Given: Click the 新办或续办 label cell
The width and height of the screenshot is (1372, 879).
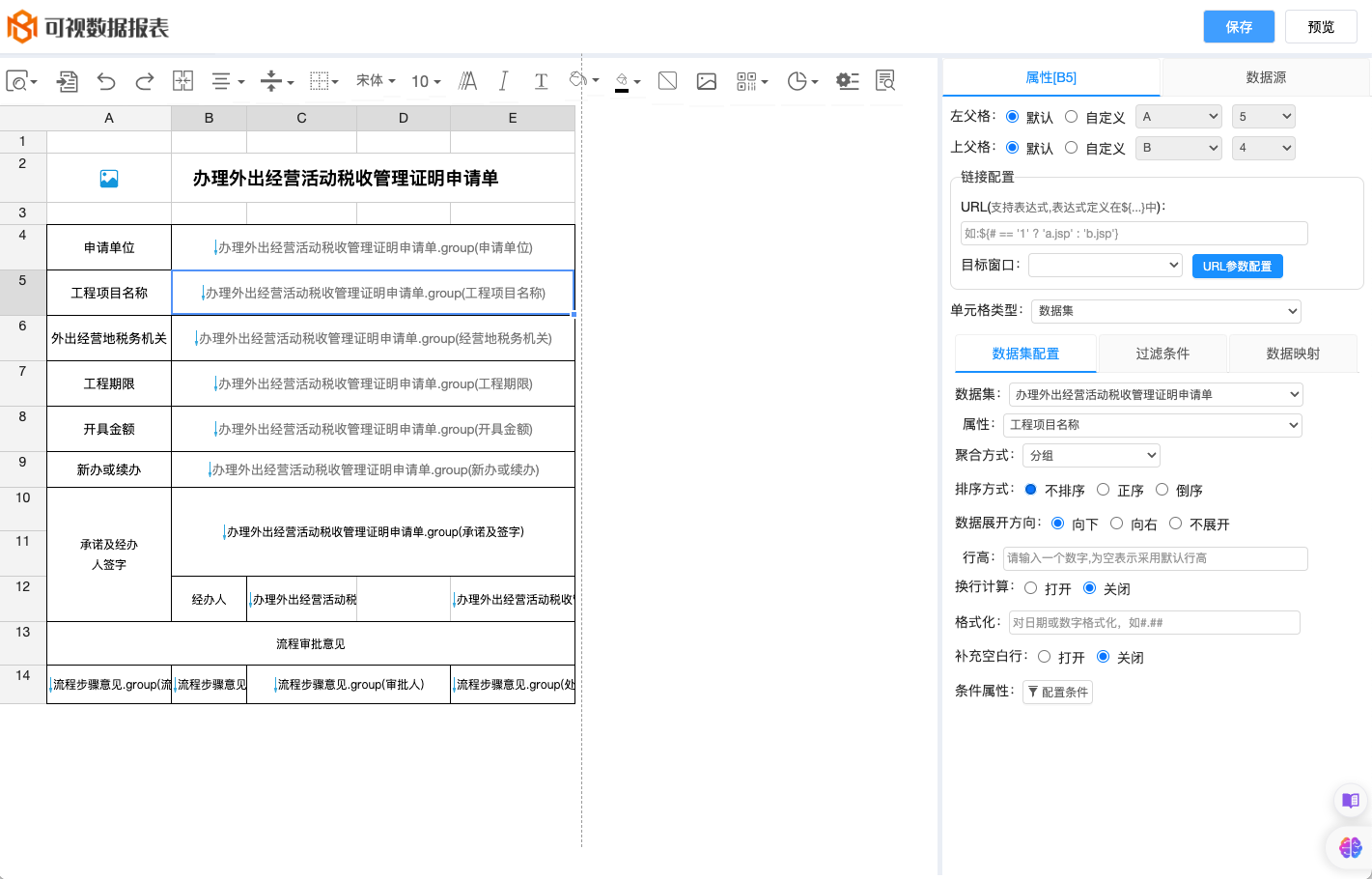Looking at the screenshot, I should 109,469.
